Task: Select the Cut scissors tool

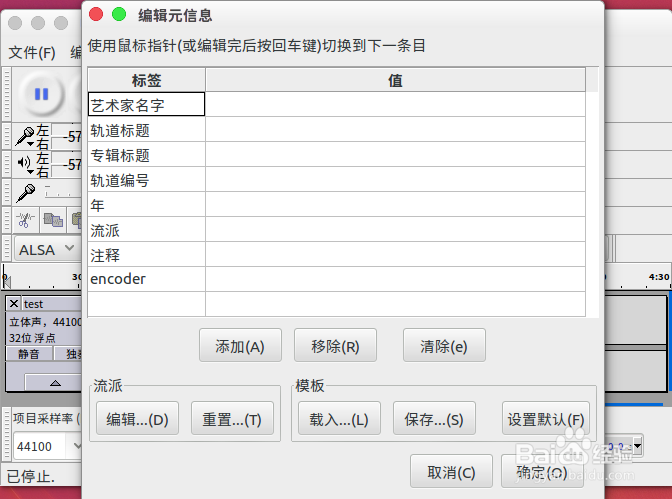Action: point(25,220)
